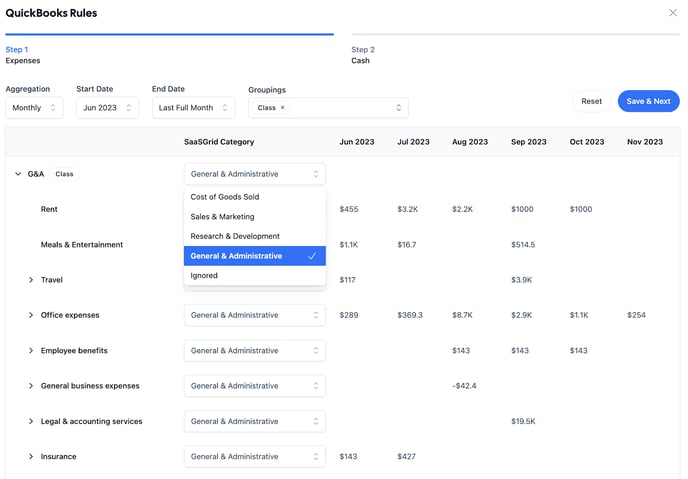Close the QuickBooks Rules dialog
This screenshot has width=688, height=479.
click(x=672, y=13)
